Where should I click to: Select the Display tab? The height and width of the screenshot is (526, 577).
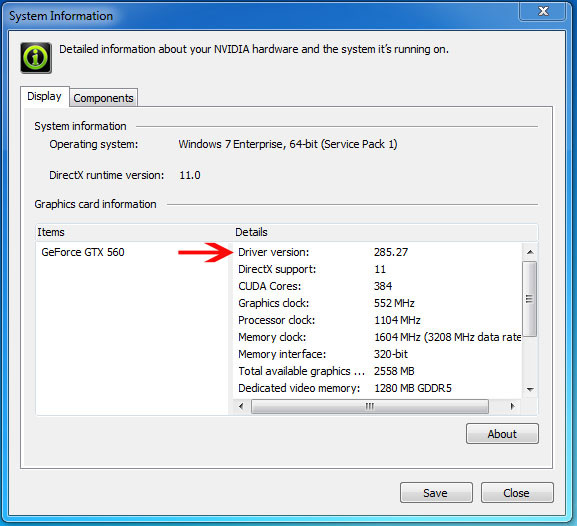tap(45, 96)
